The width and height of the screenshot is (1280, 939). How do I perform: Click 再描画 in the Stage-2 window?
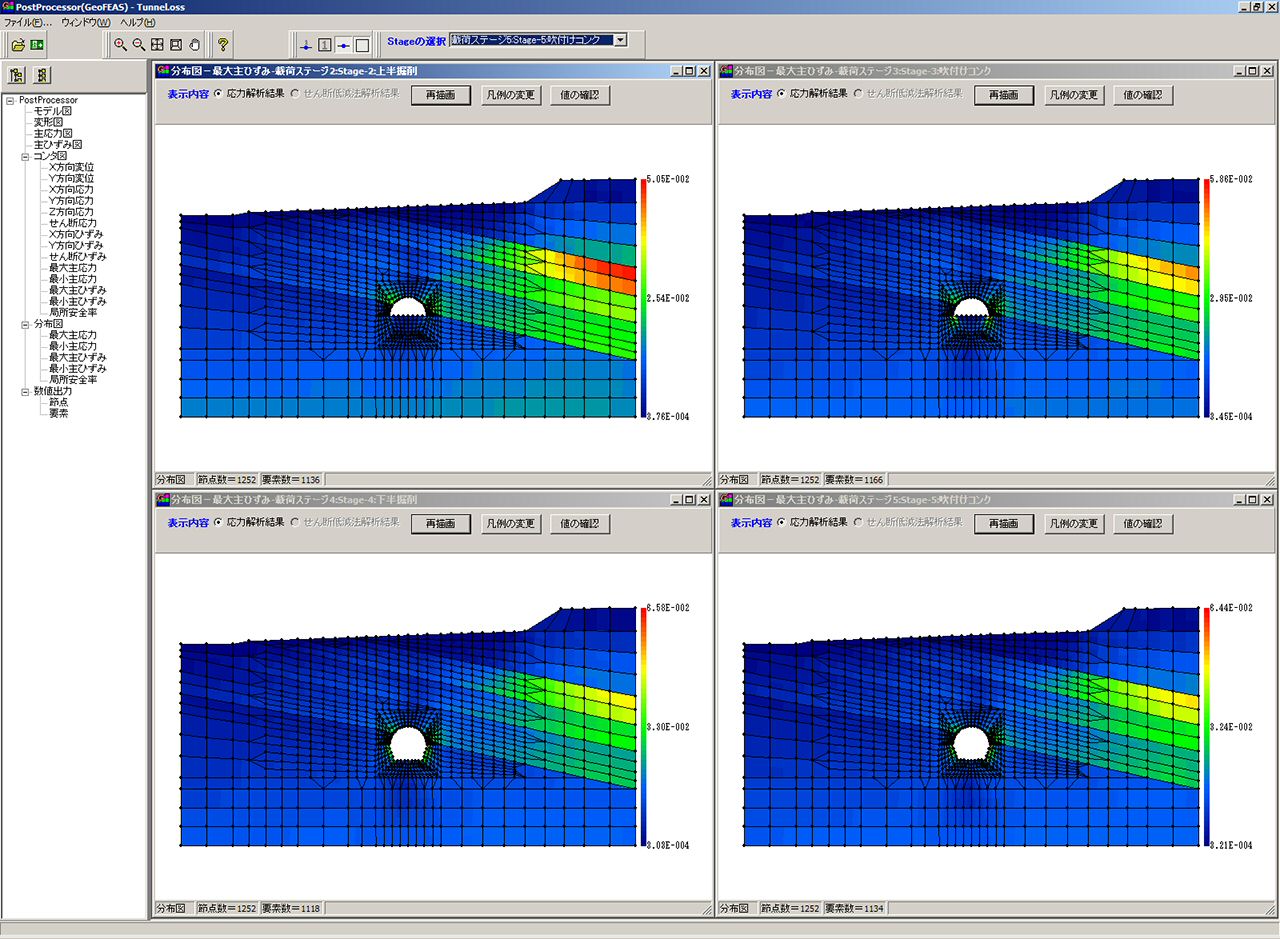click(x=441, y=95)
